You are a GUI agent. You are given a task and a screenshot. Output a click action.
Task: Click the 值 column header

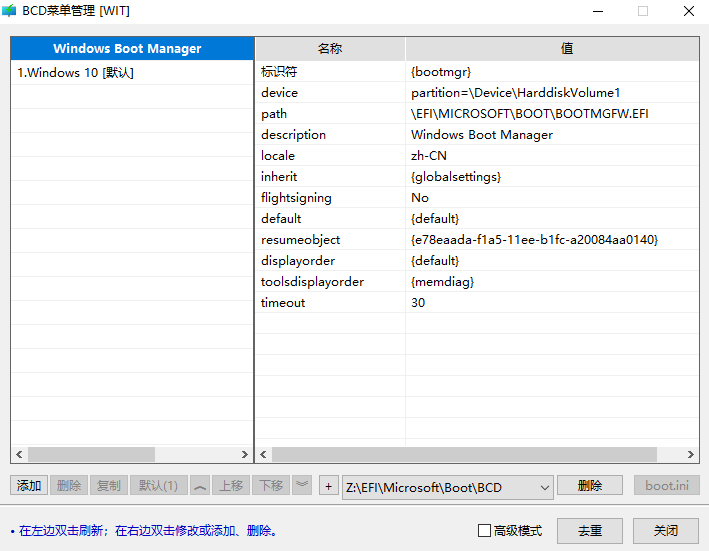click(x=552, y=49)
